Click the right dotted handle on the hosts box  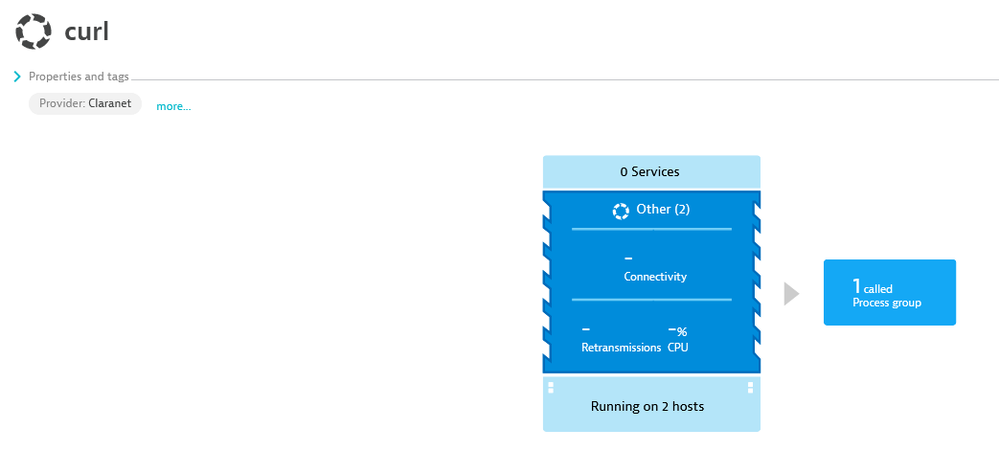pos(751,388)
